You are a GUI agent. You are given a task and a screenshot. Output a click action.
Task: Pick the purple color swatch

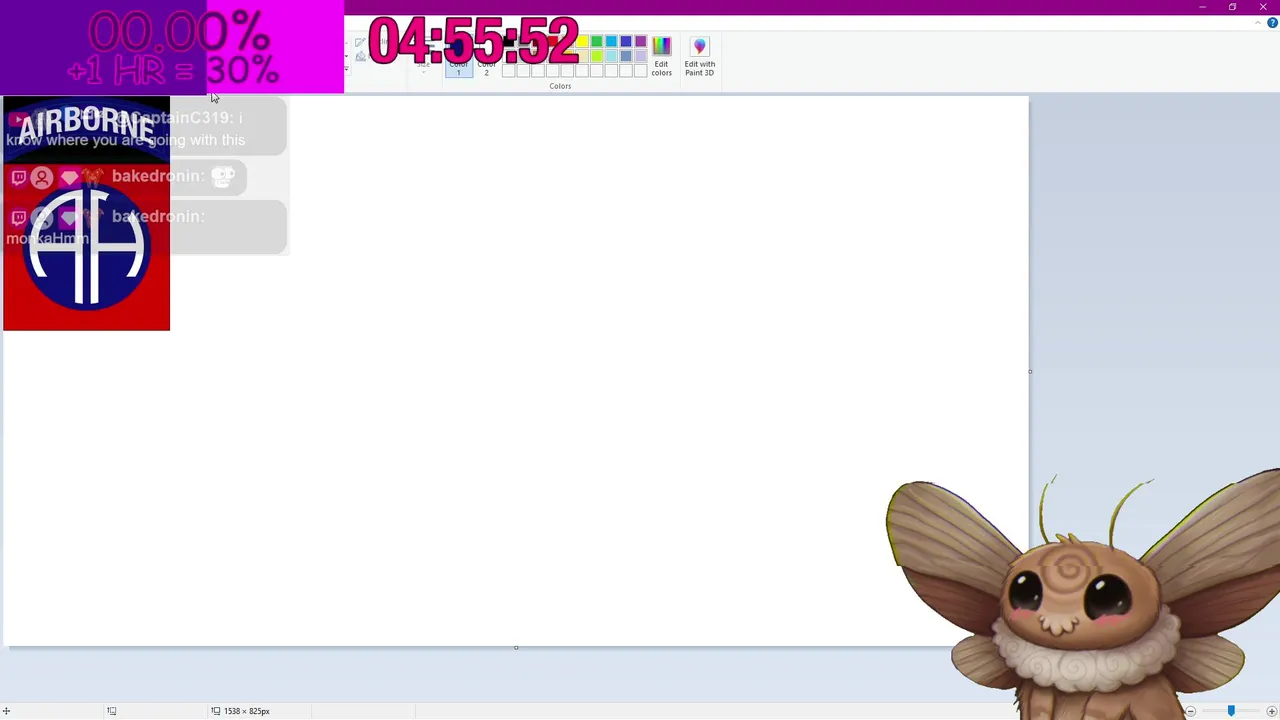coord(640,42)
